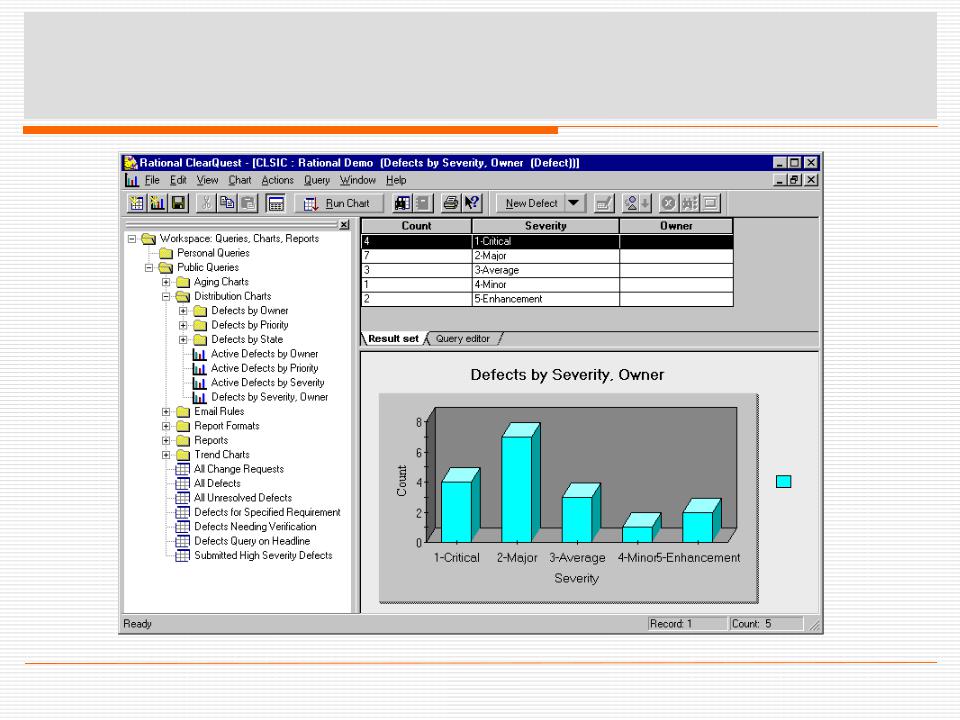Image resolution: width=960 pixels, height=720 pixels.
Task: Click the icon between circular X and rectangle
Action: click(689, 203)
